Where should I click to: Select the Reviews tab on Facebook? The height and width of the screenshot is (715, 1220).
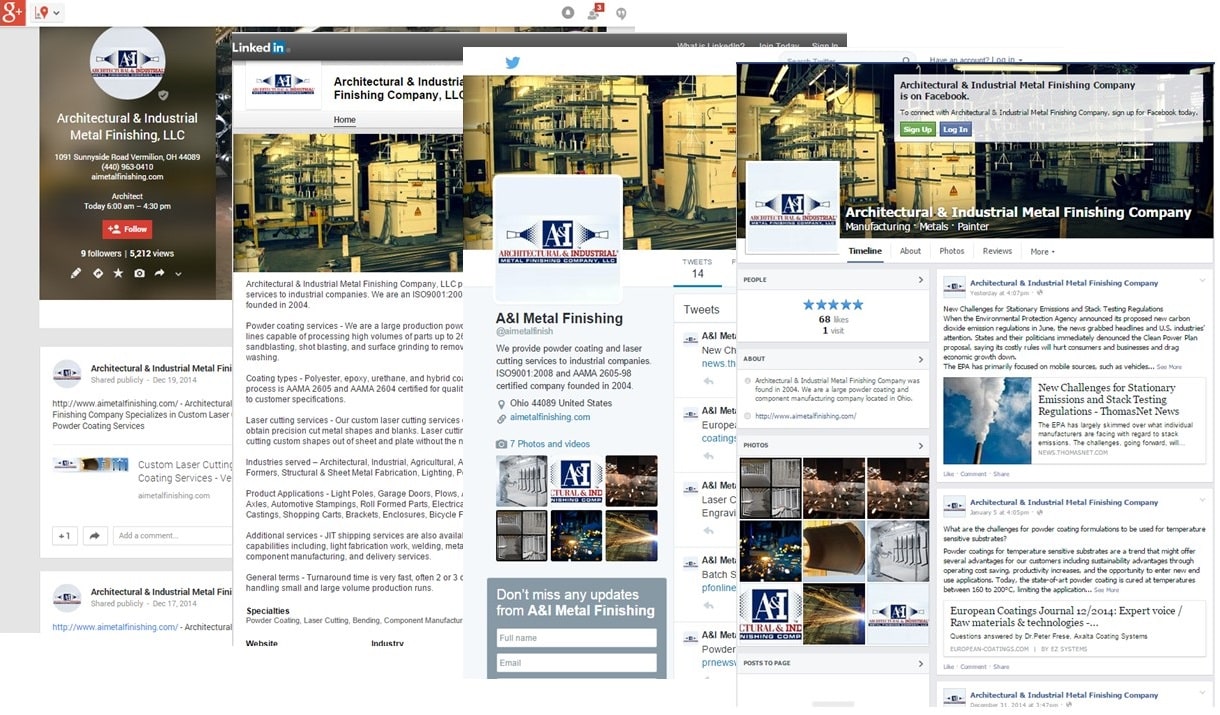(x=997, y=251)
